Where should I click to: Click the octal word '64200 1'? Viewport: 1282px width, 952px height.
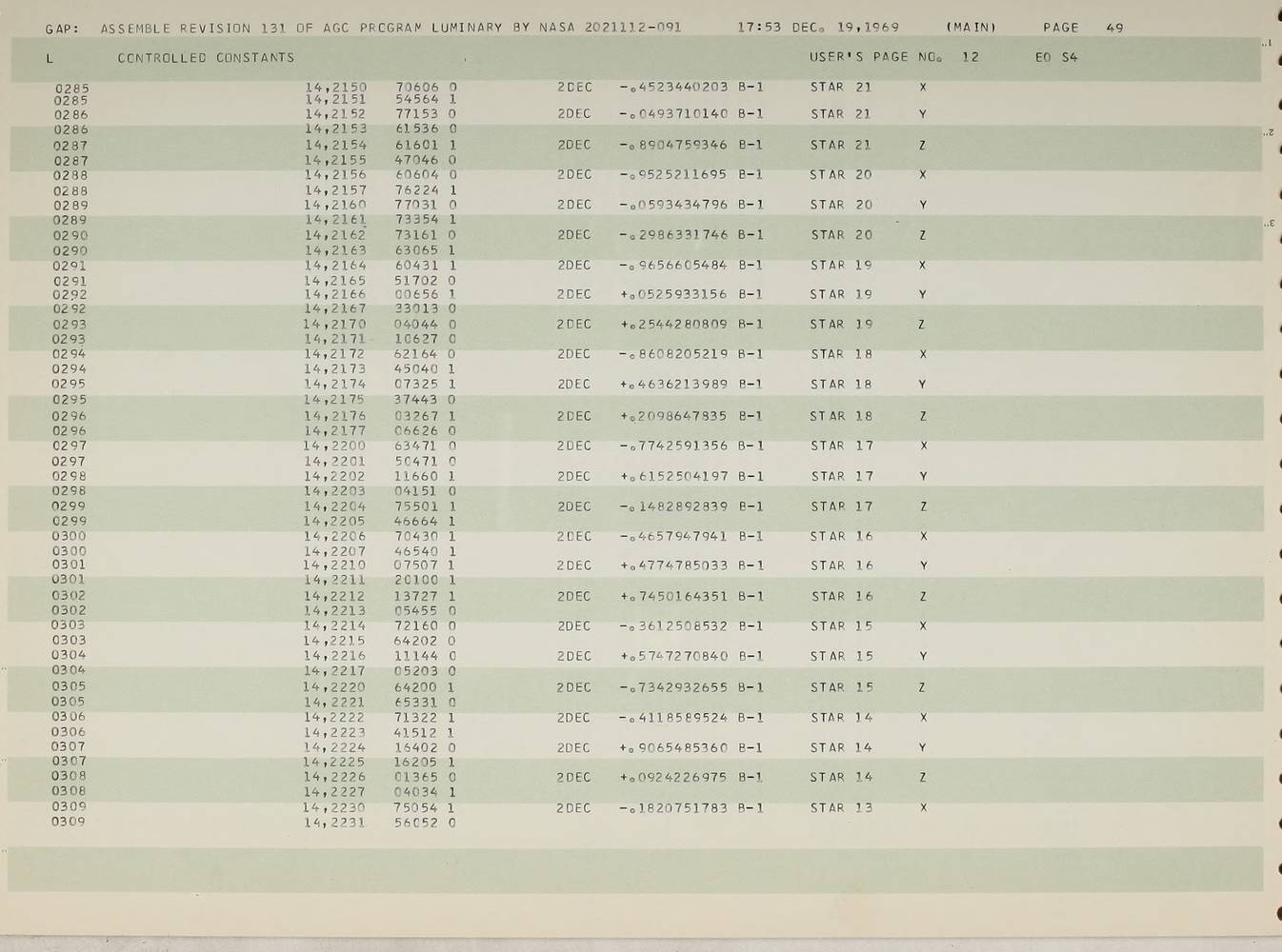click(425, 686)
